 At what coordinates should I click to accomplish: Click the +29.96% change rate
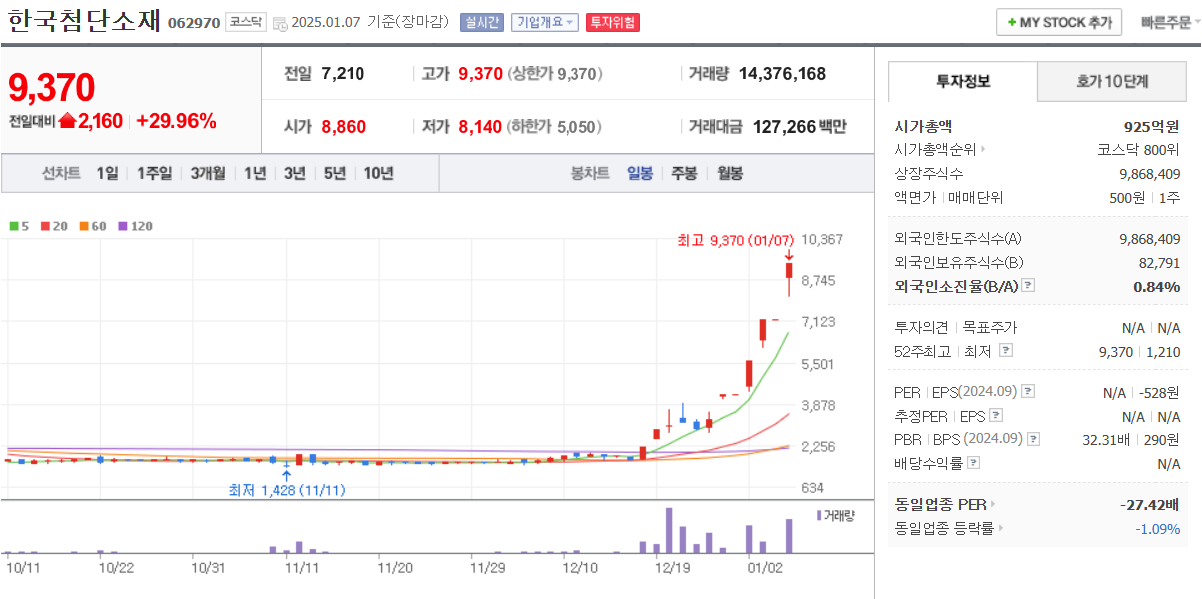[176, 121]
